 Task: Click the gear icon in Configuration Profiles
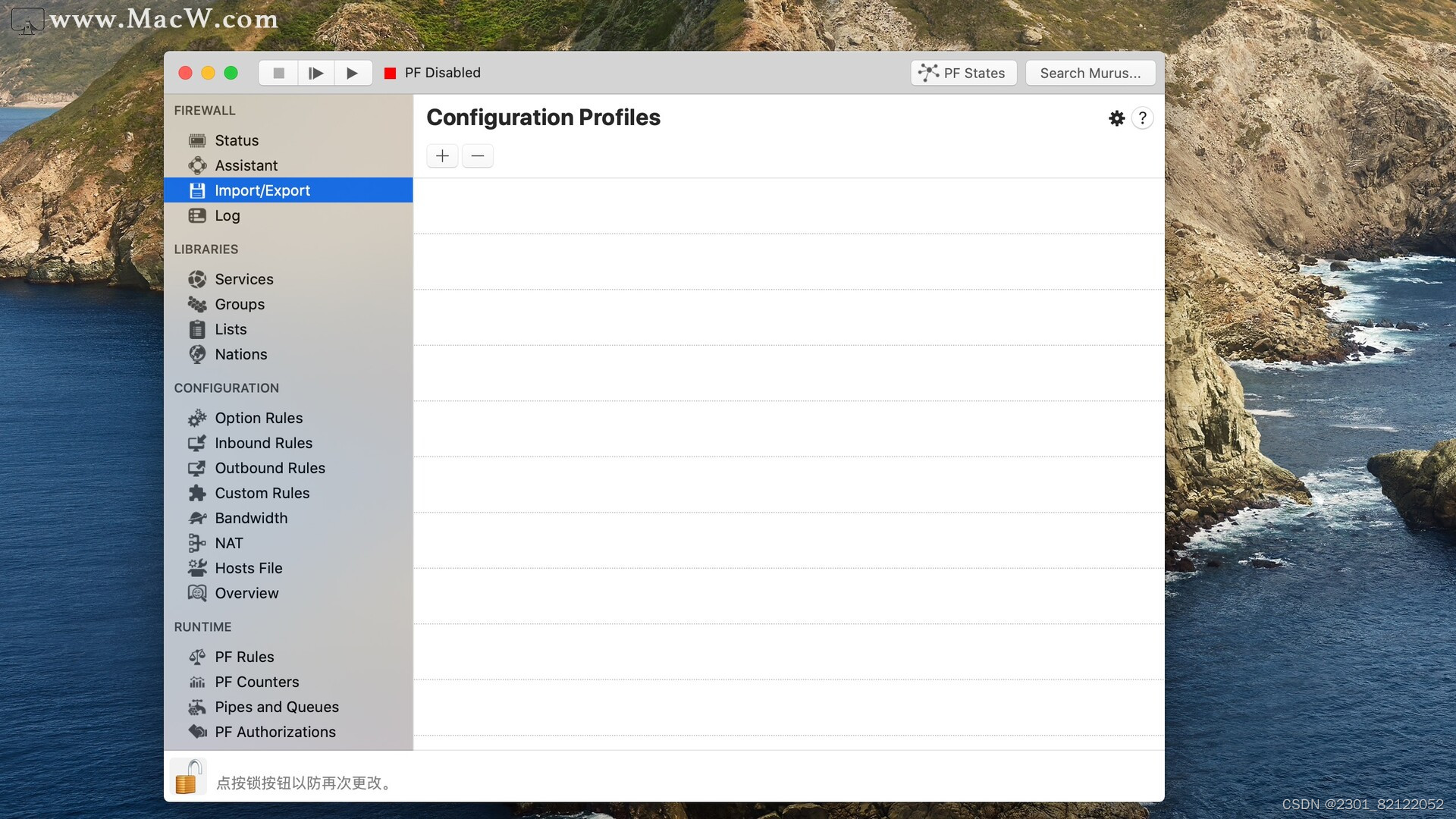coord(1117,118)
